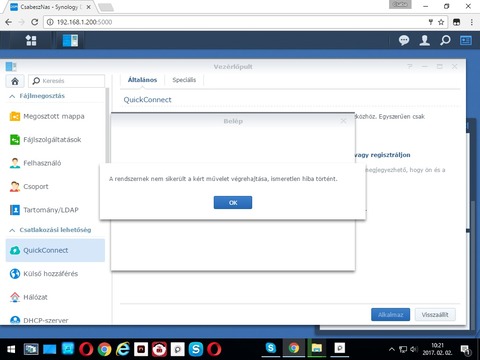Click the 'vagy regisztráljon' link
Viewport: 480px width, 360px height.
click(x=382, y=155)
